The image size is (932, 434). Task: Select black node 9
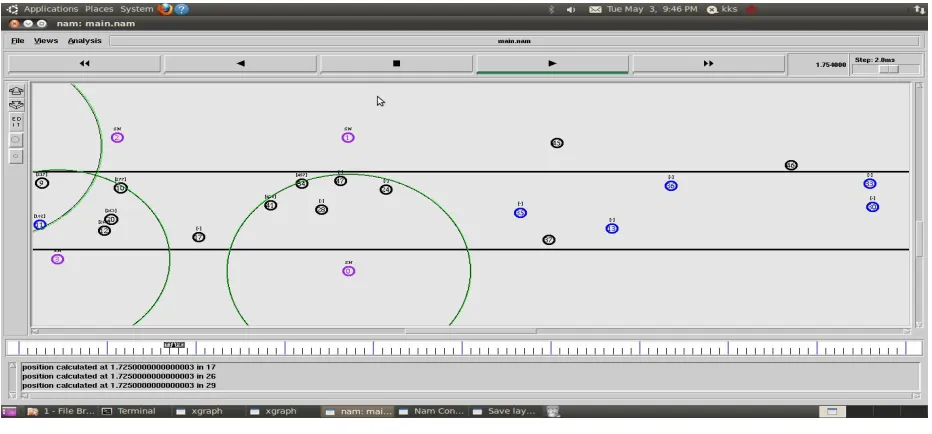click(42, 183)
